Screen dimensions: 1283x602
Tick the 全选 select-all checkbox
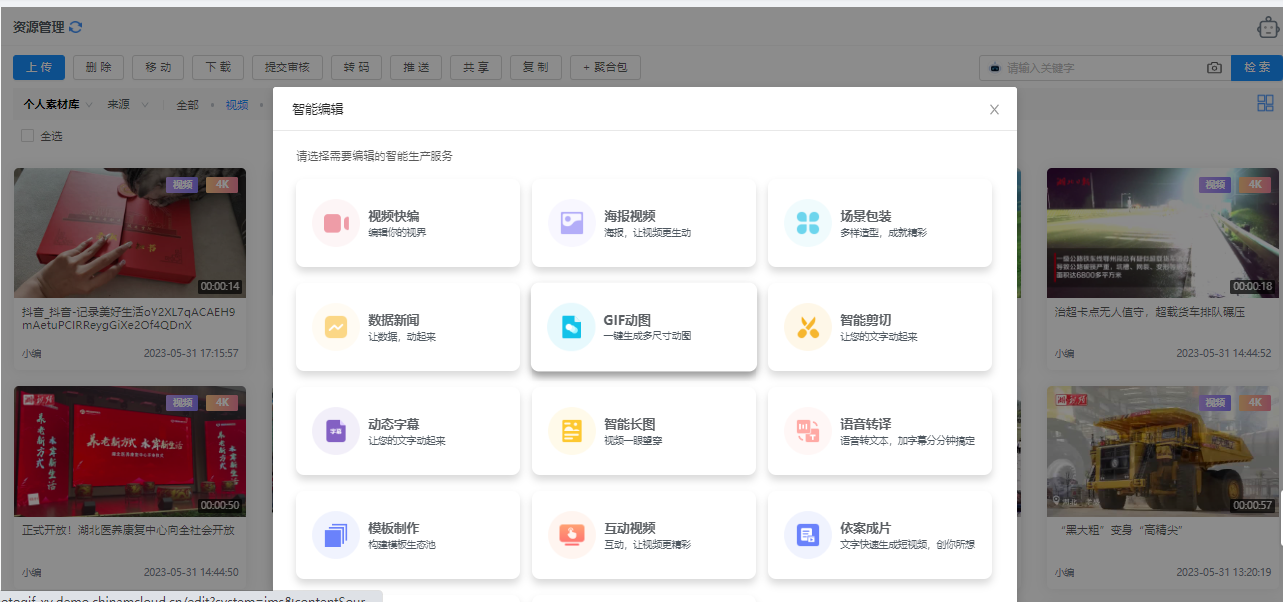(x=28, y=136)
